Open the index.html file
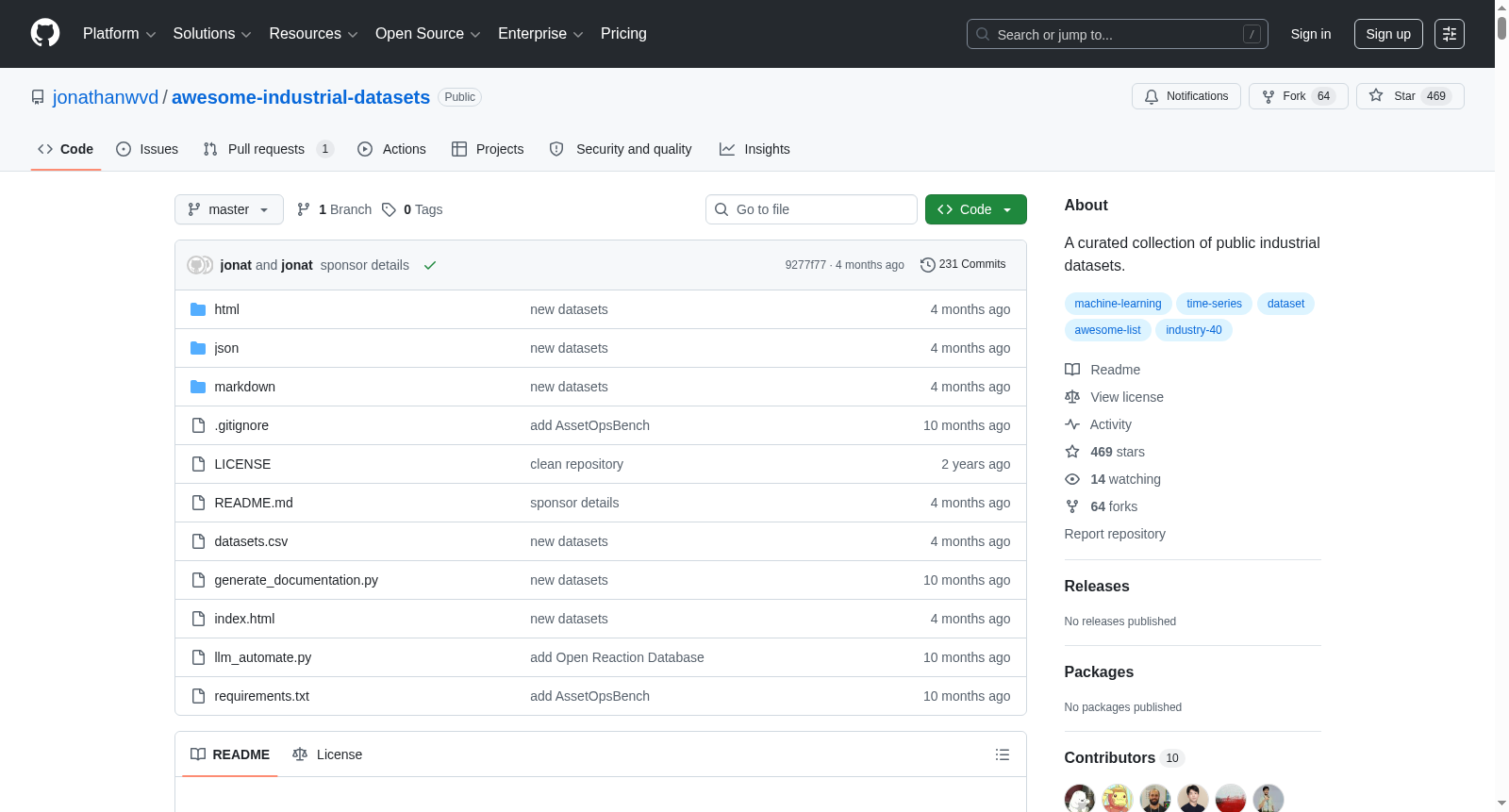Viewport: 1509px width, 812px height. [244, 619]
